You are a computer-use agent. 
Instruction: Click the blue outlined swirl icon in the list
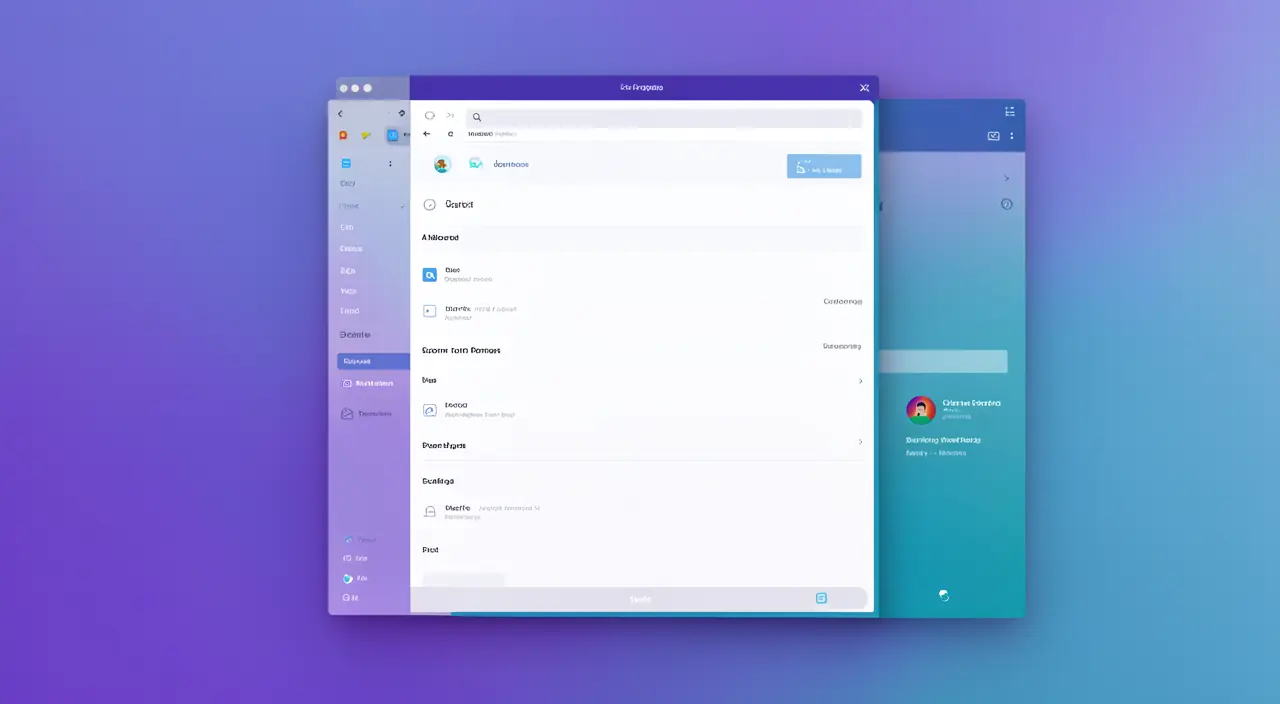[x=430, y=410]
